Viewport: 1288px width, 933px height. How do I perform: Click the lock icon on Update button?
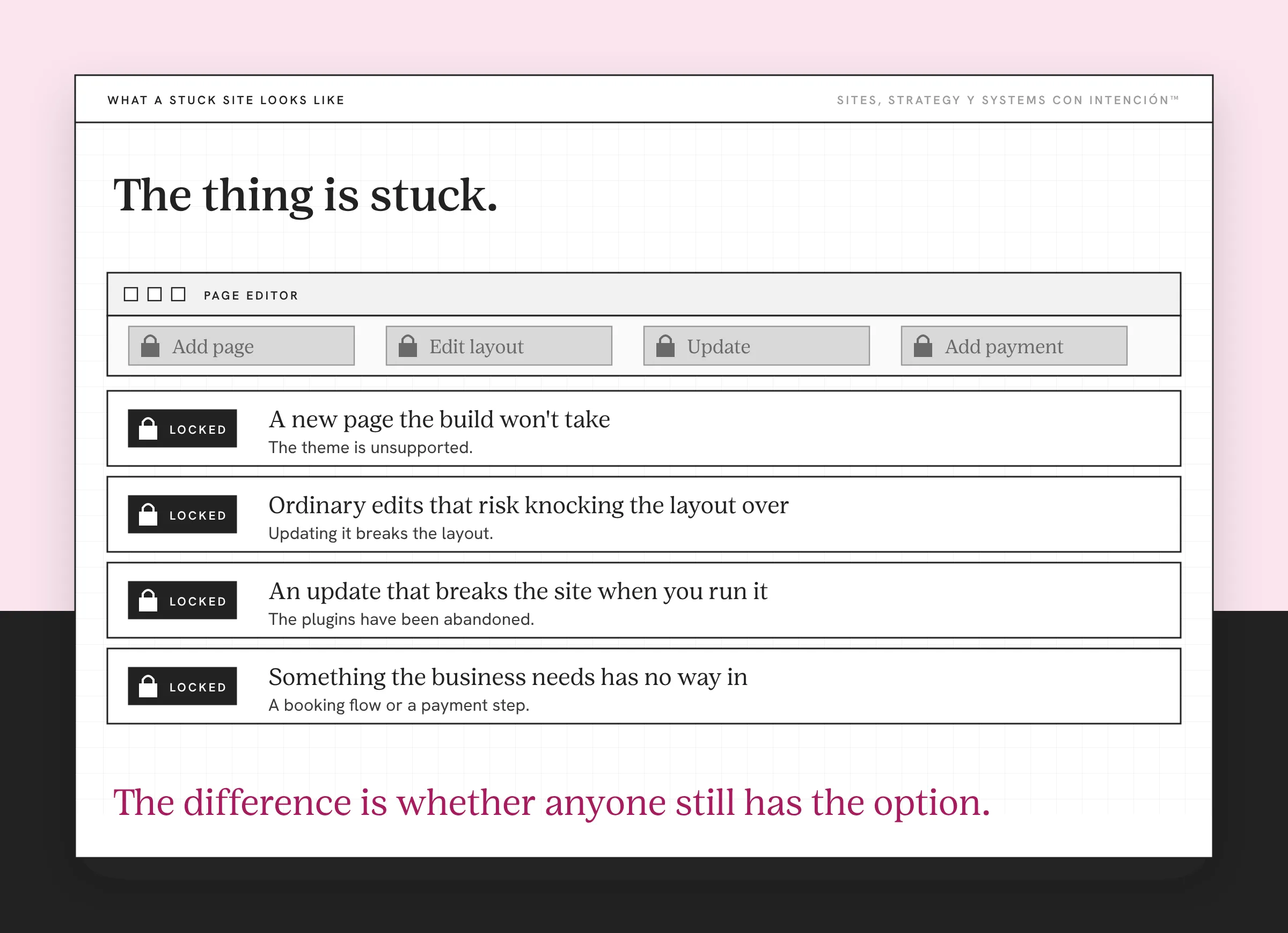point(665,346)
